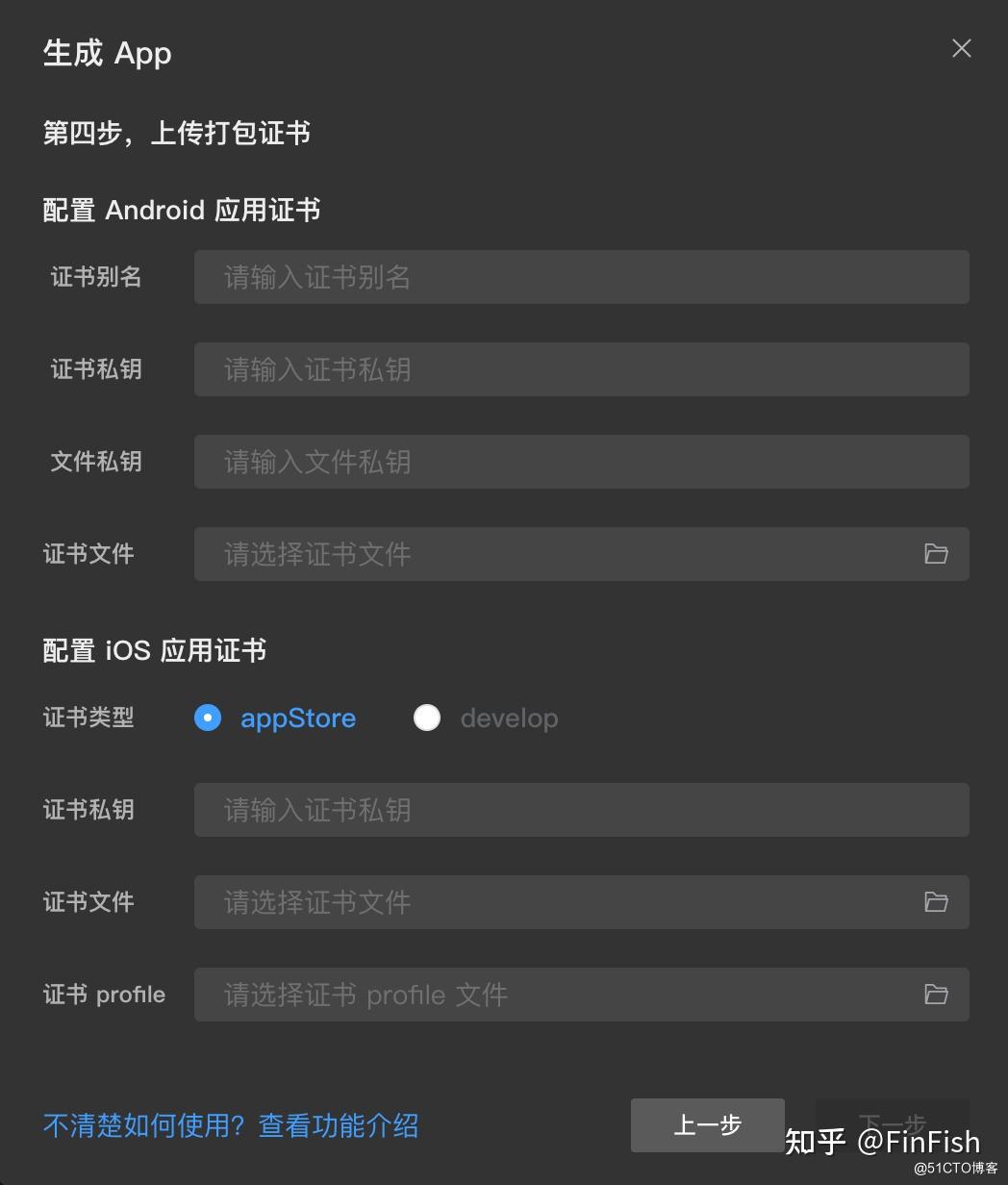This screenshot has width=1008, height=1185.
Task: Click the 证书类型 label
Action: [88, 718]
